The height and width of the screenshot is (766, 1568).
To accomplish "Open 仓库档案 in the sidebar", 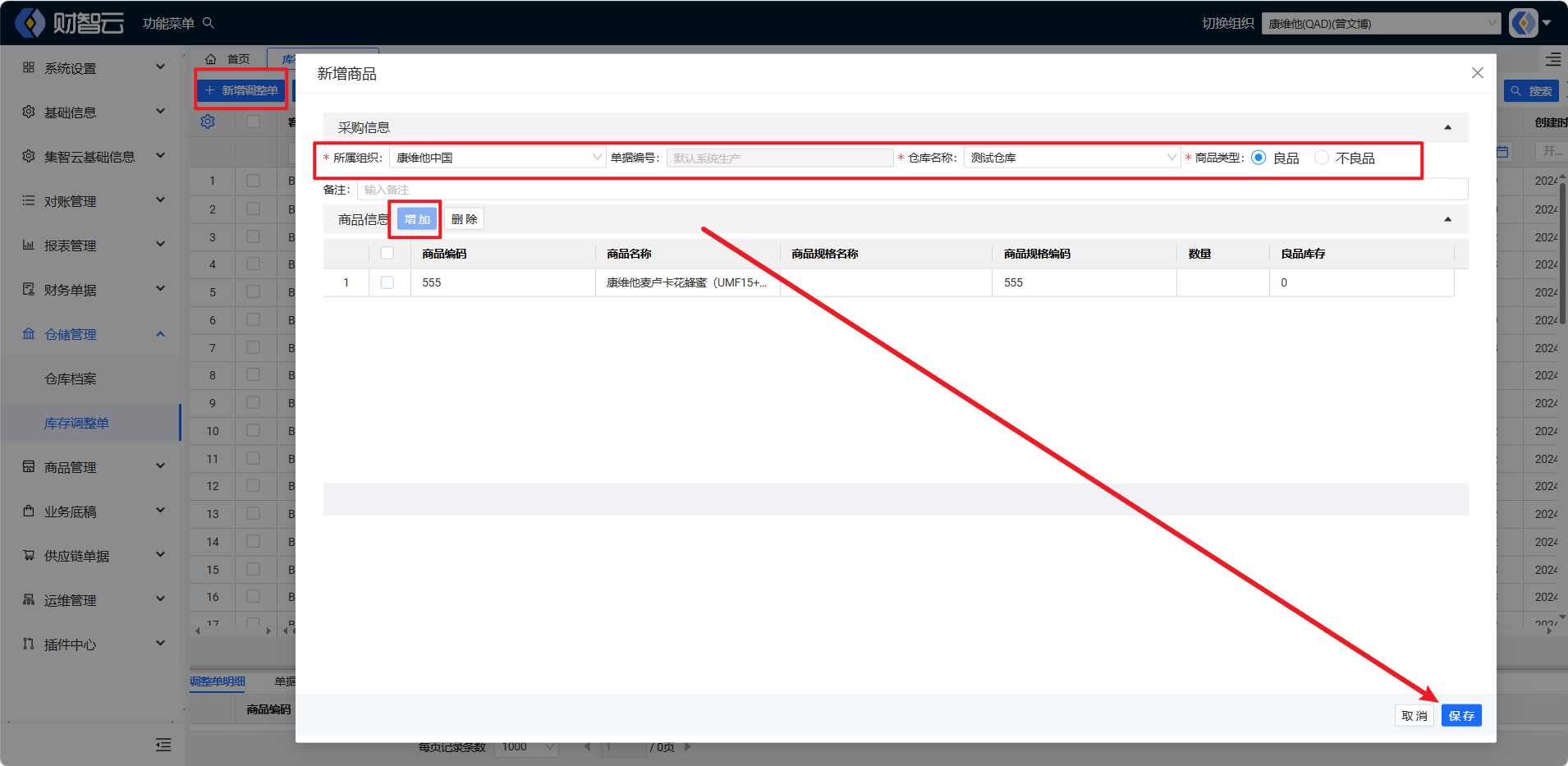I will pos(71,378).
